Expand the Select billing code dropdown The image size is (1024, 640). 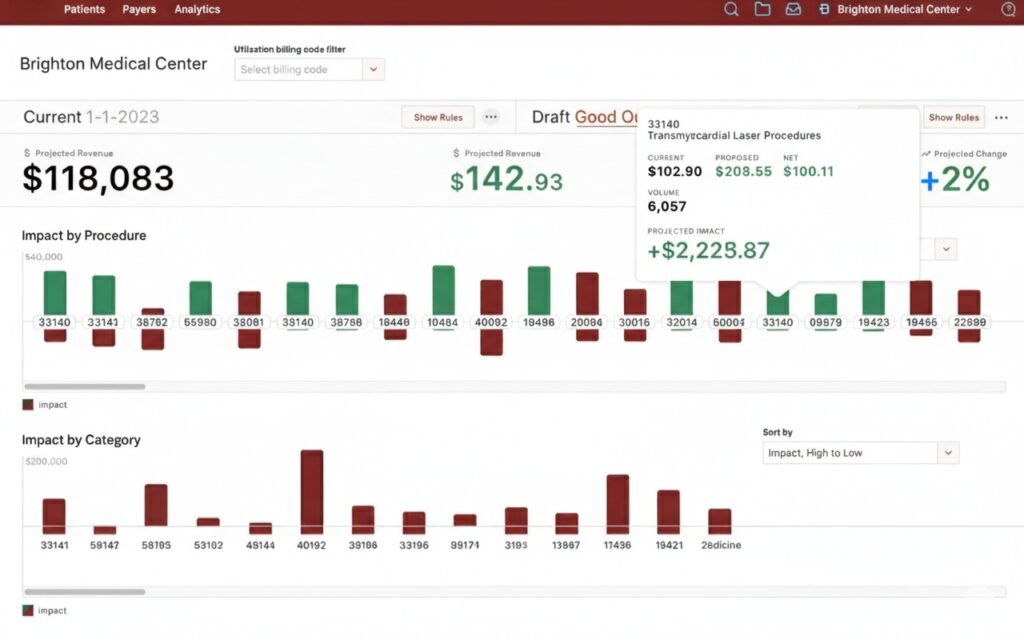[373, 70]
